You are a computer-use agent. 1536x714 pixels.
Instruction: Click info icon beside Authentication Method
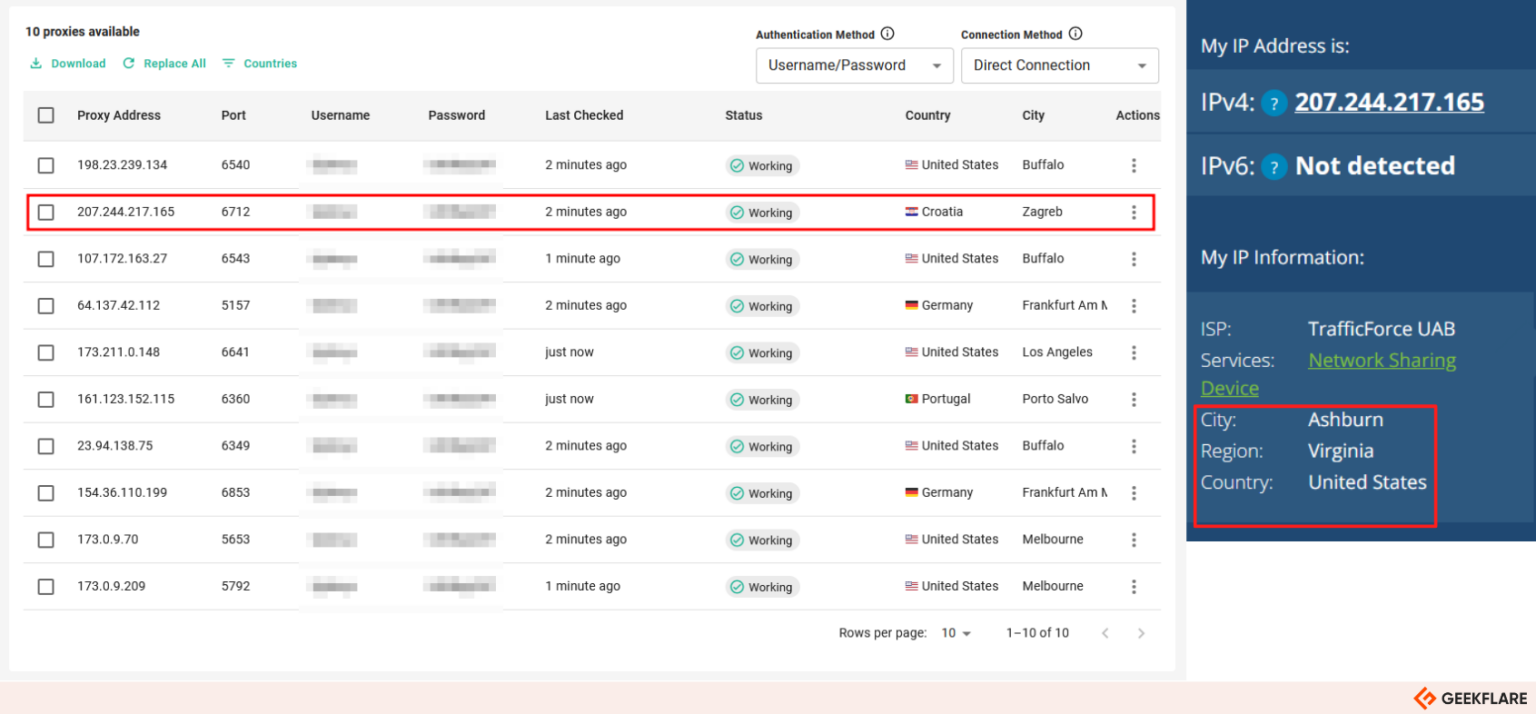pos(887,34)
